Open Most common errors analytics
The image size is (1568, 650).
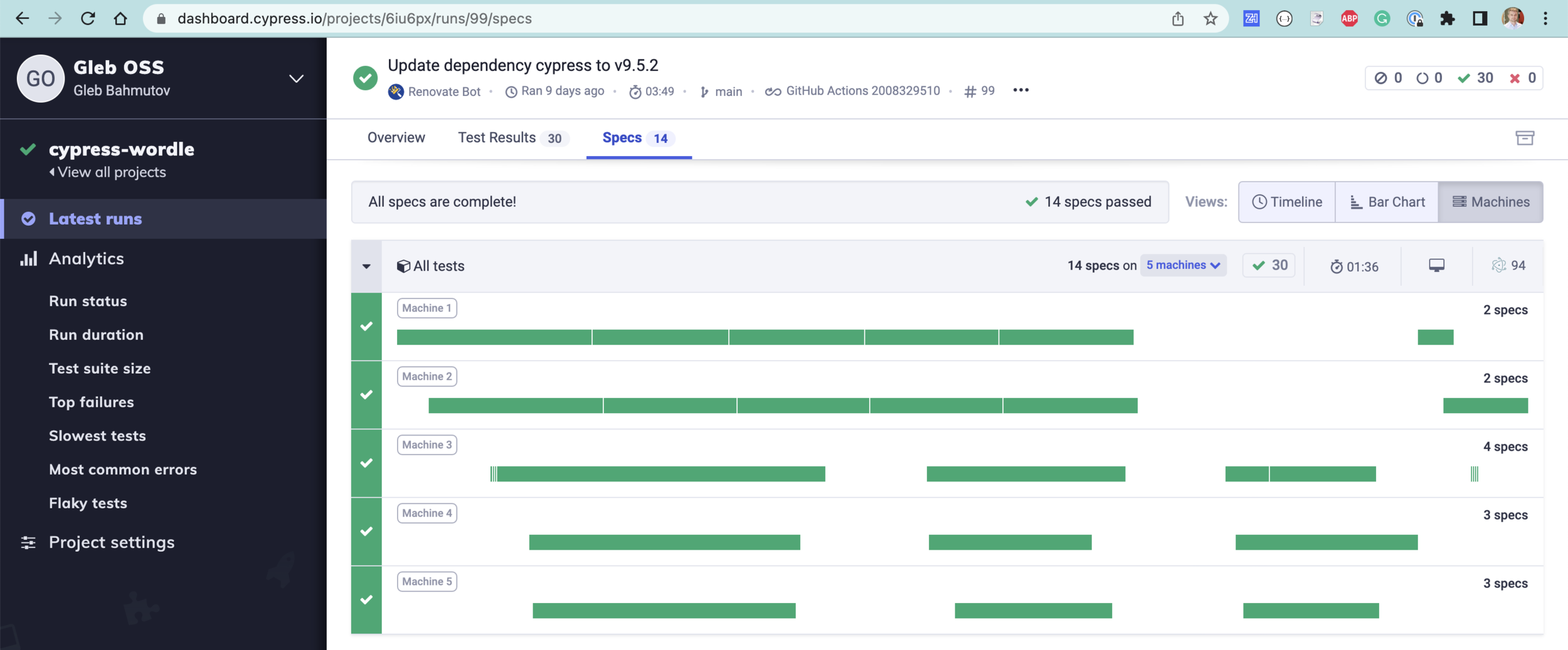click(x=123, y=469)
